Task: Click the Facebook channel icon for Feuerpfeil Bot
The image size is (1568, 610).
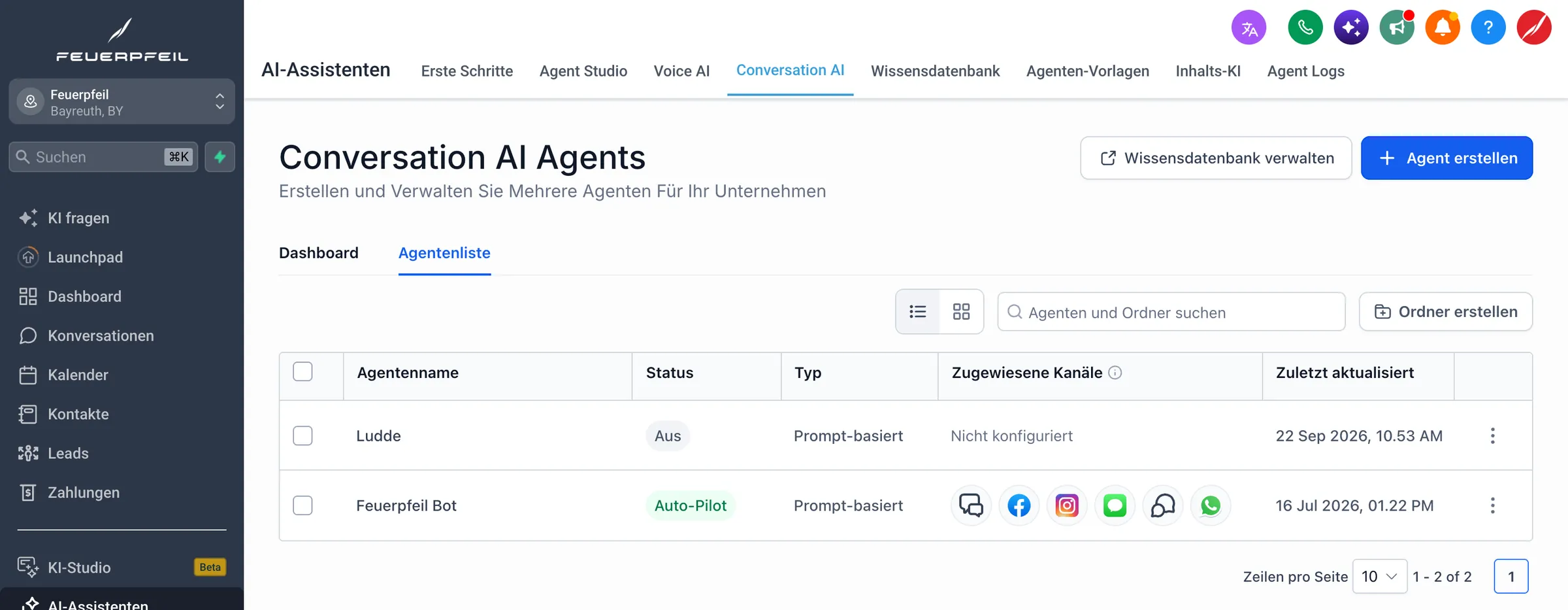Action: (x=1019, y=505)
